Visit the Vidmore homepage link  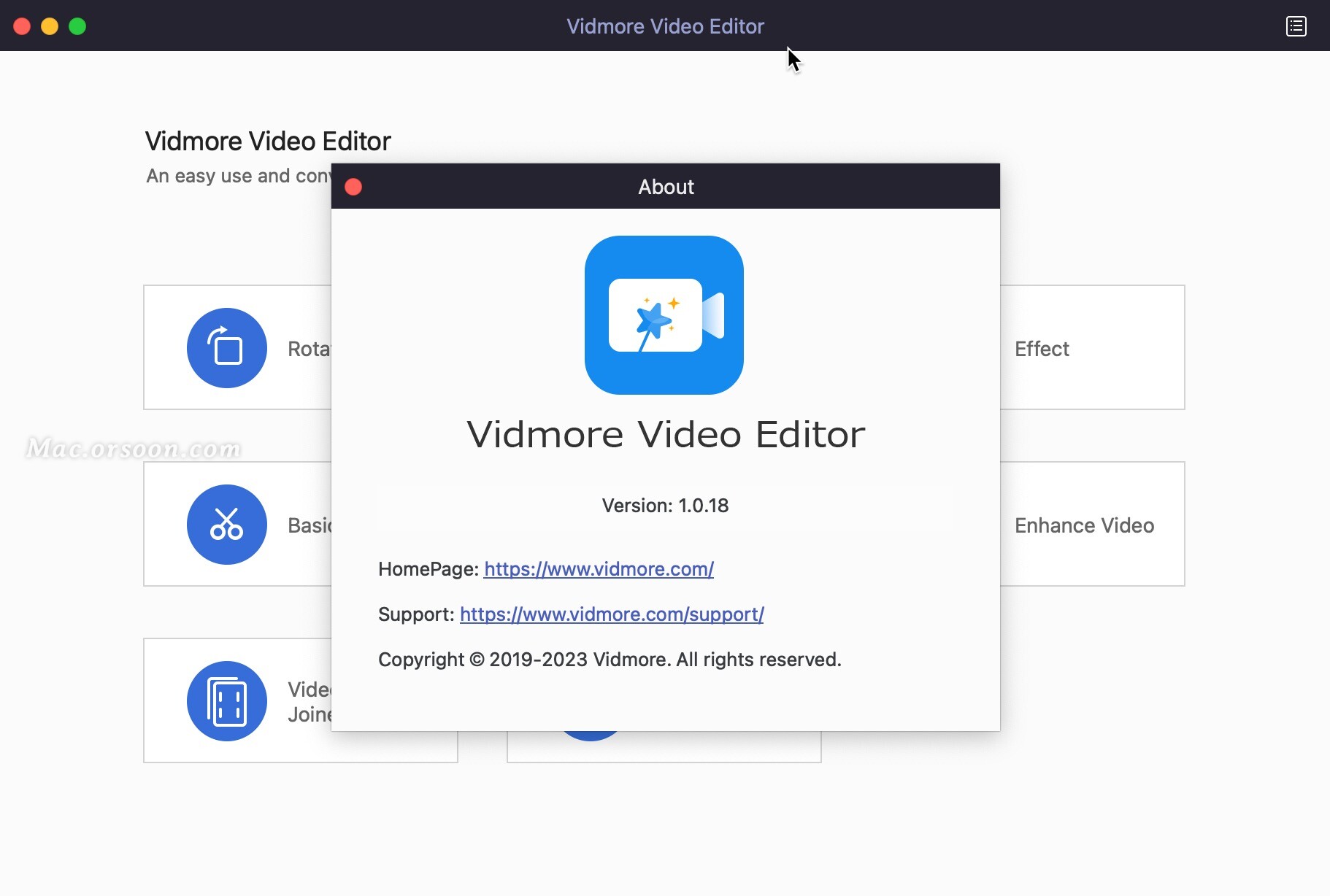click(x=598, y=569)
